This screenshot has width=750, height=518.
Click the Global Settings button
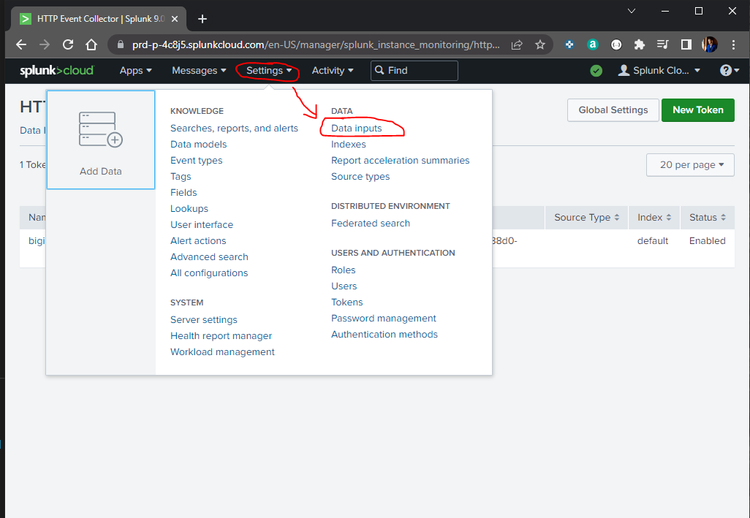point(612,110)
